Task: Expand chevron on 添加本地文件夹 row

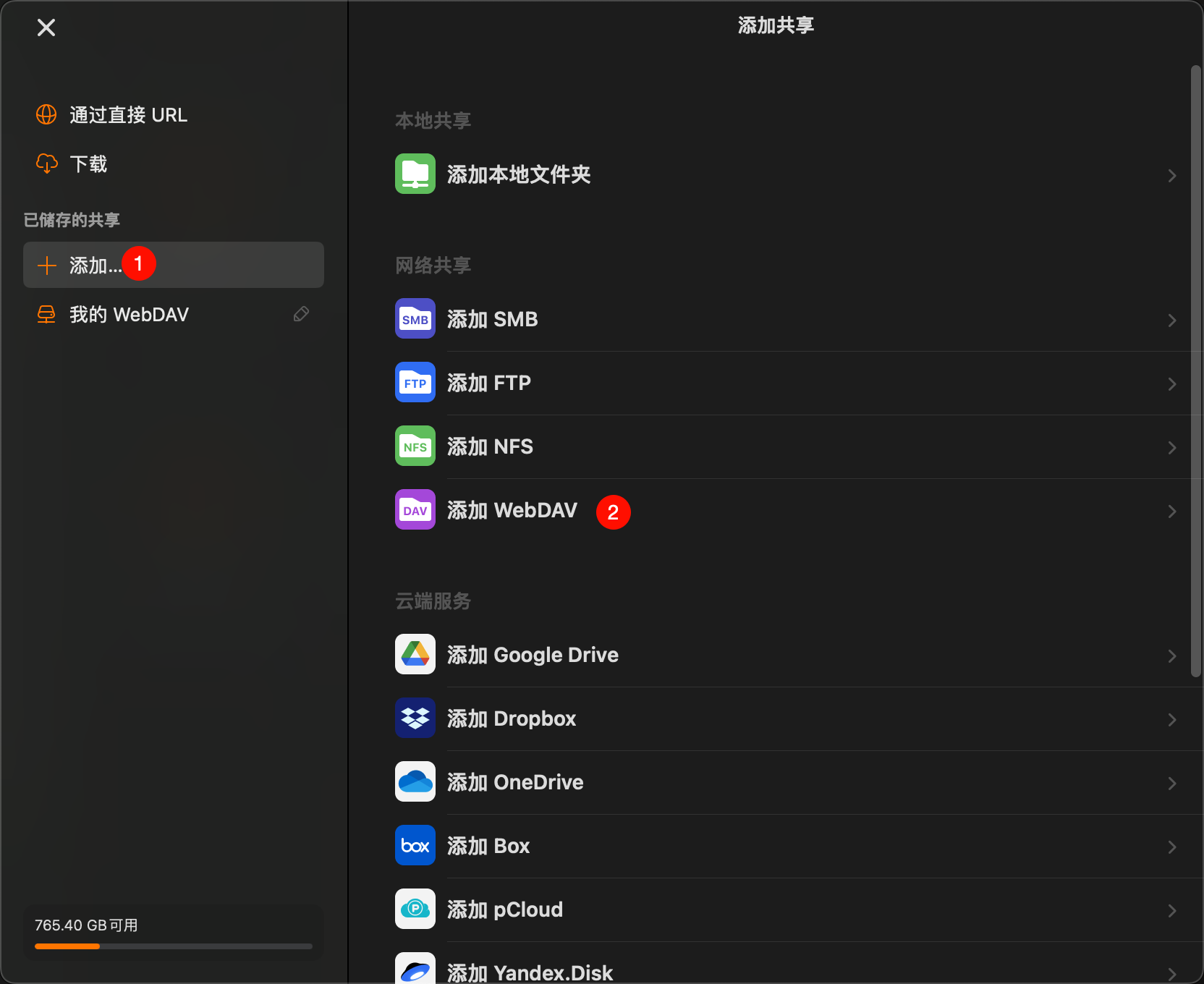Action: [x=1172, y=176]
